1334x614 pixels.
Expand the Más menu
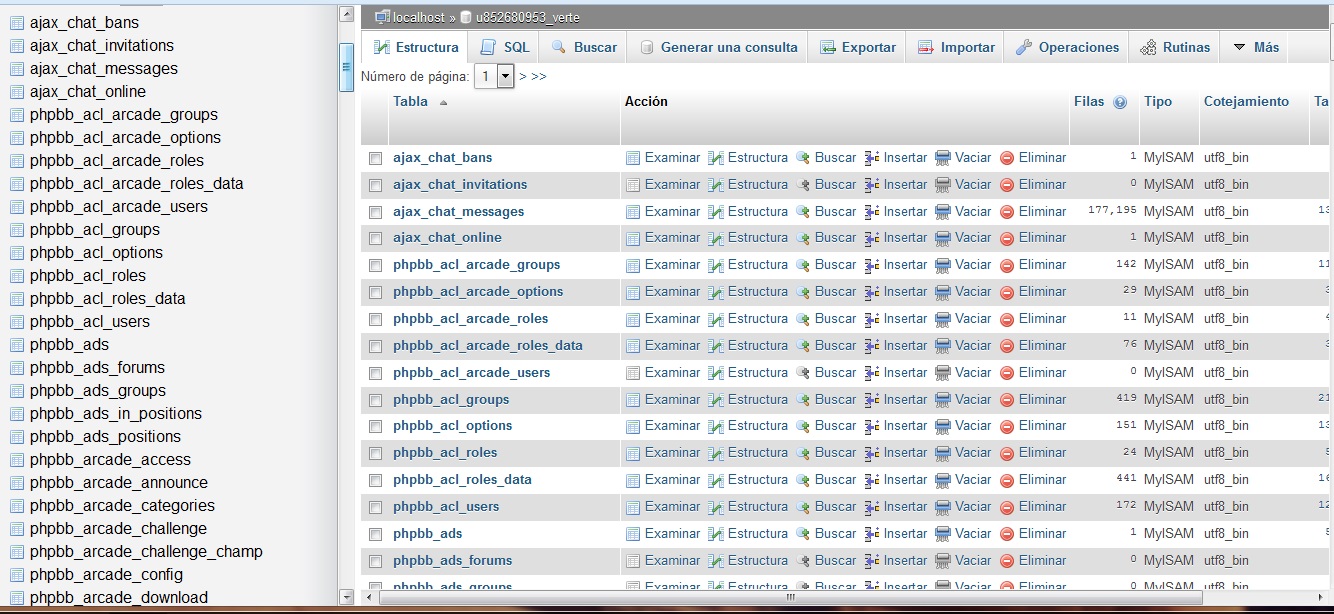point(1256,47)
